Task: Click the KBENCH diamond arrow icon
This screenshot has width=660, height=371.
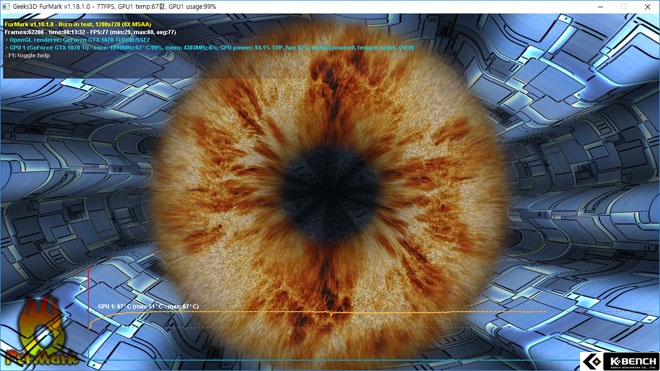Action: [x=593, y=361]
